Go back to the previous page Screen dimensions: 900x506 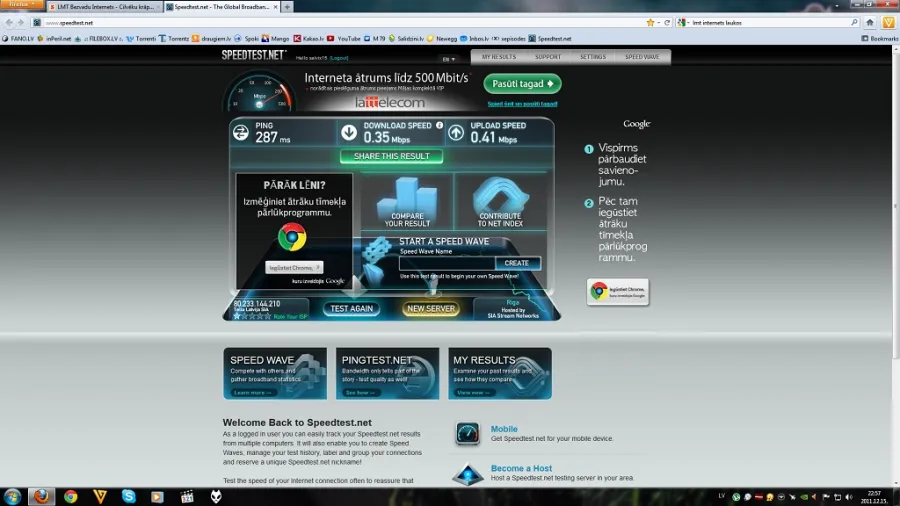9,22
